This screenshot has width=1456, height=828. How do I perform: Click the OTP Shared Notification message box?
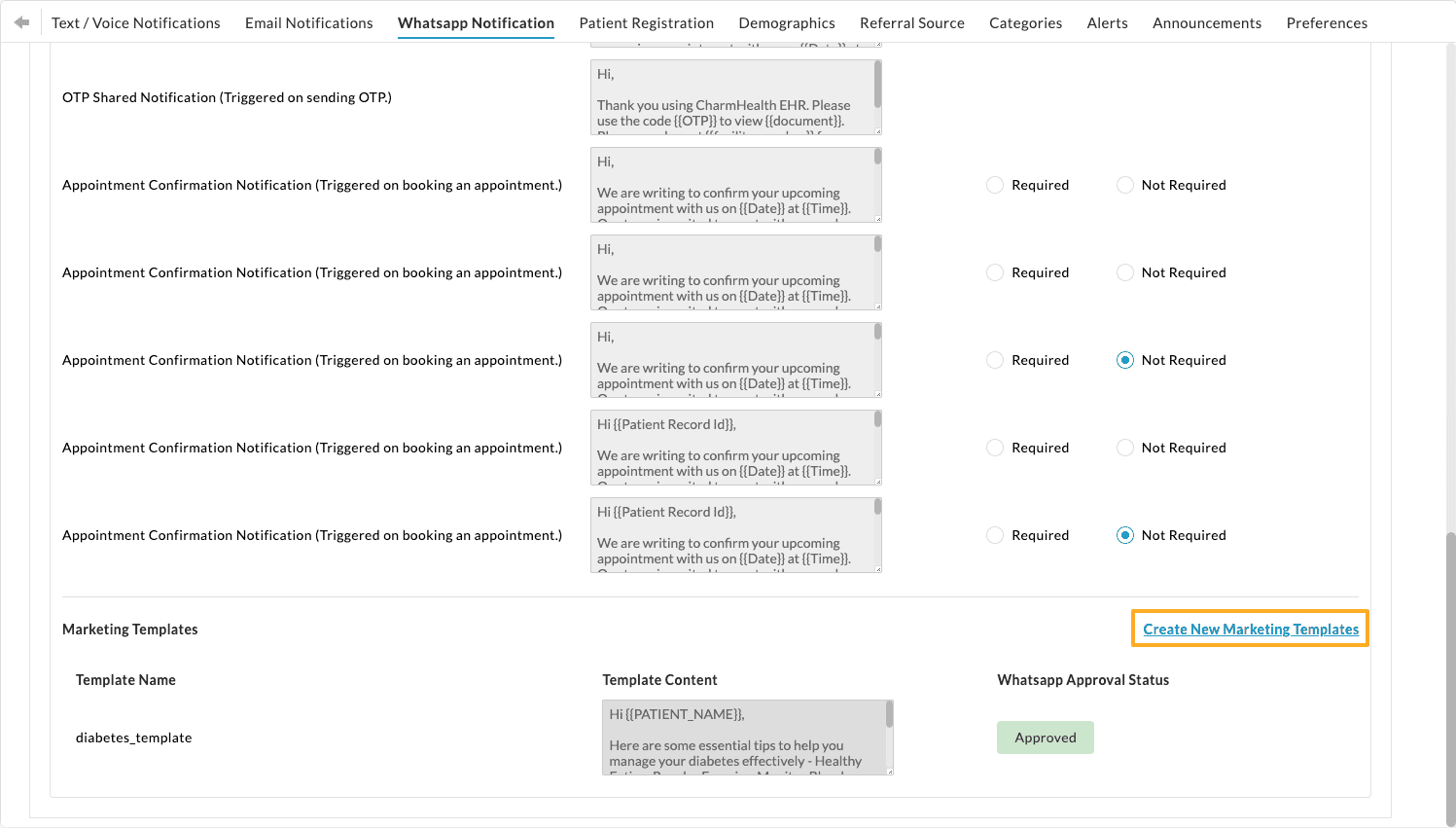point(734,97)
